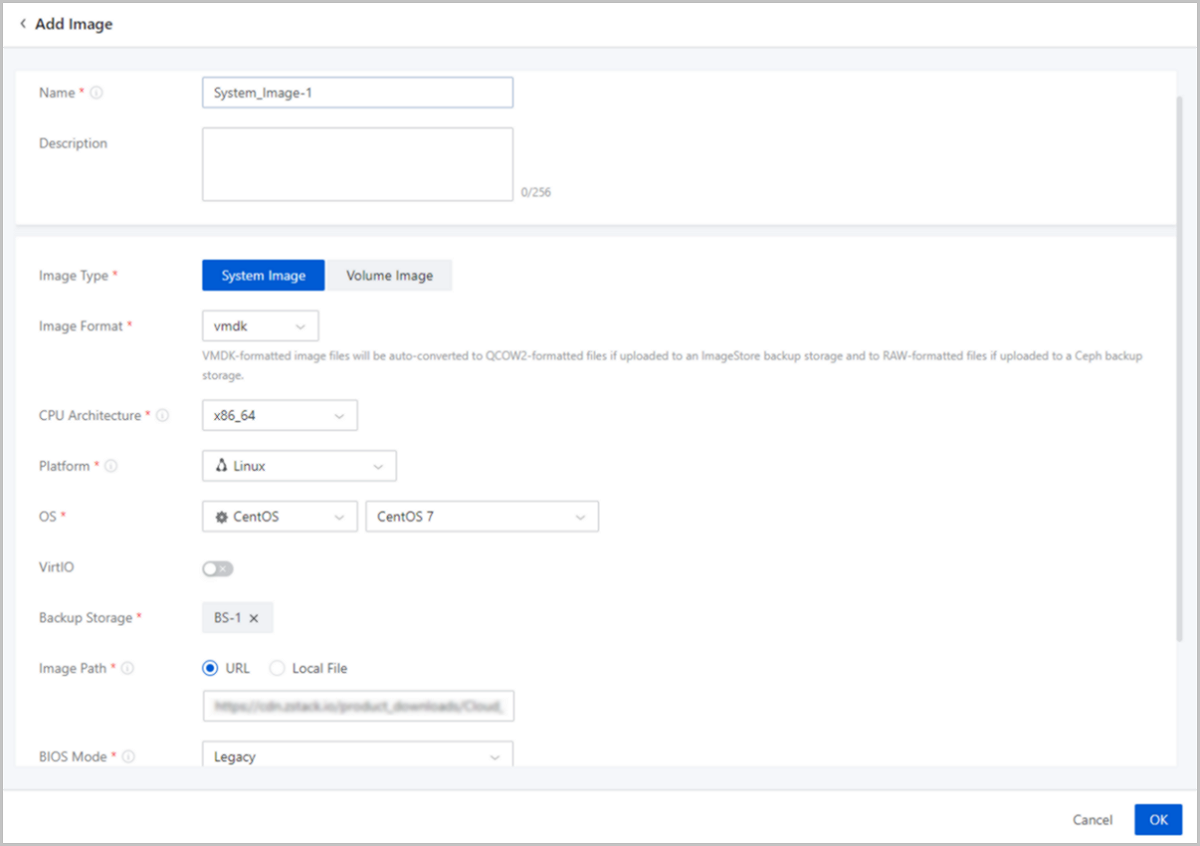
Task: Switch to the System Image type
Action: pyautogui.click(x=263, y=275)
